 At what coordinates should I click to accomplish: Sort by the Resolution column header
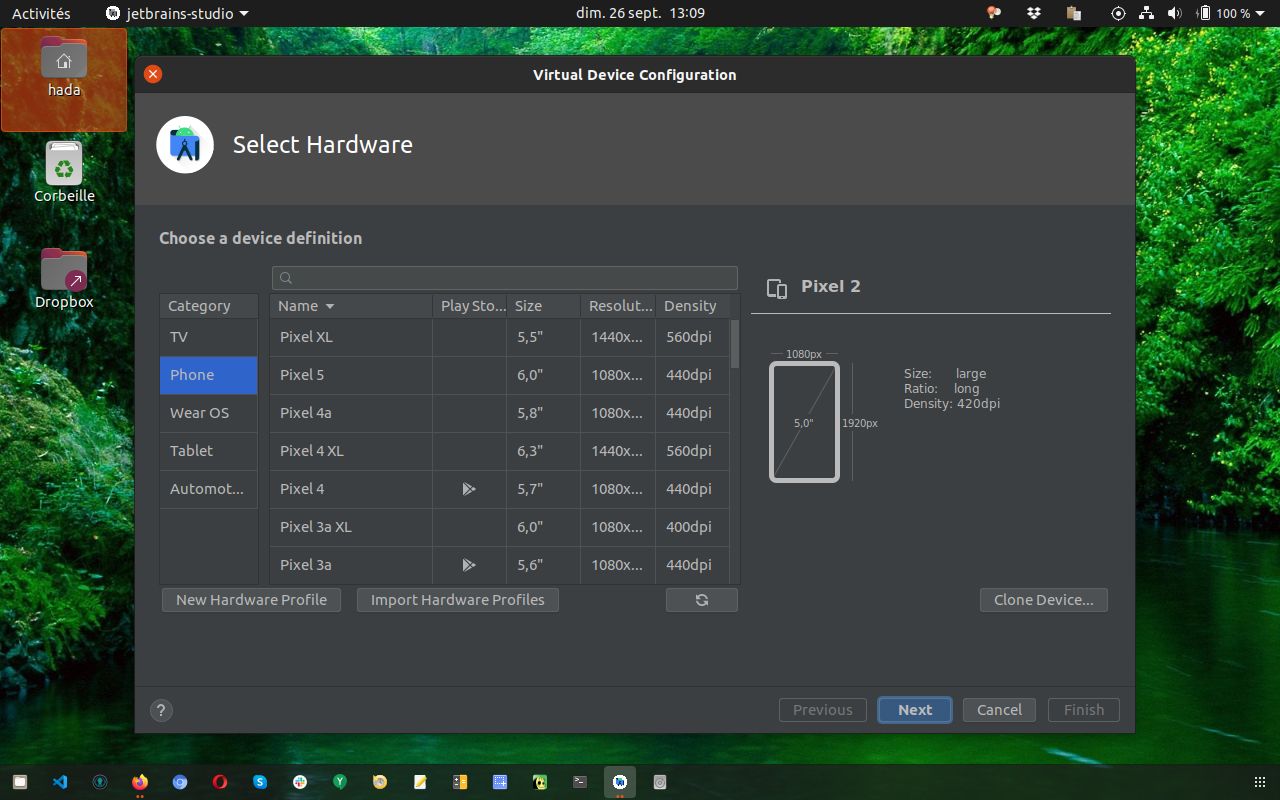[x=618, y=306]
